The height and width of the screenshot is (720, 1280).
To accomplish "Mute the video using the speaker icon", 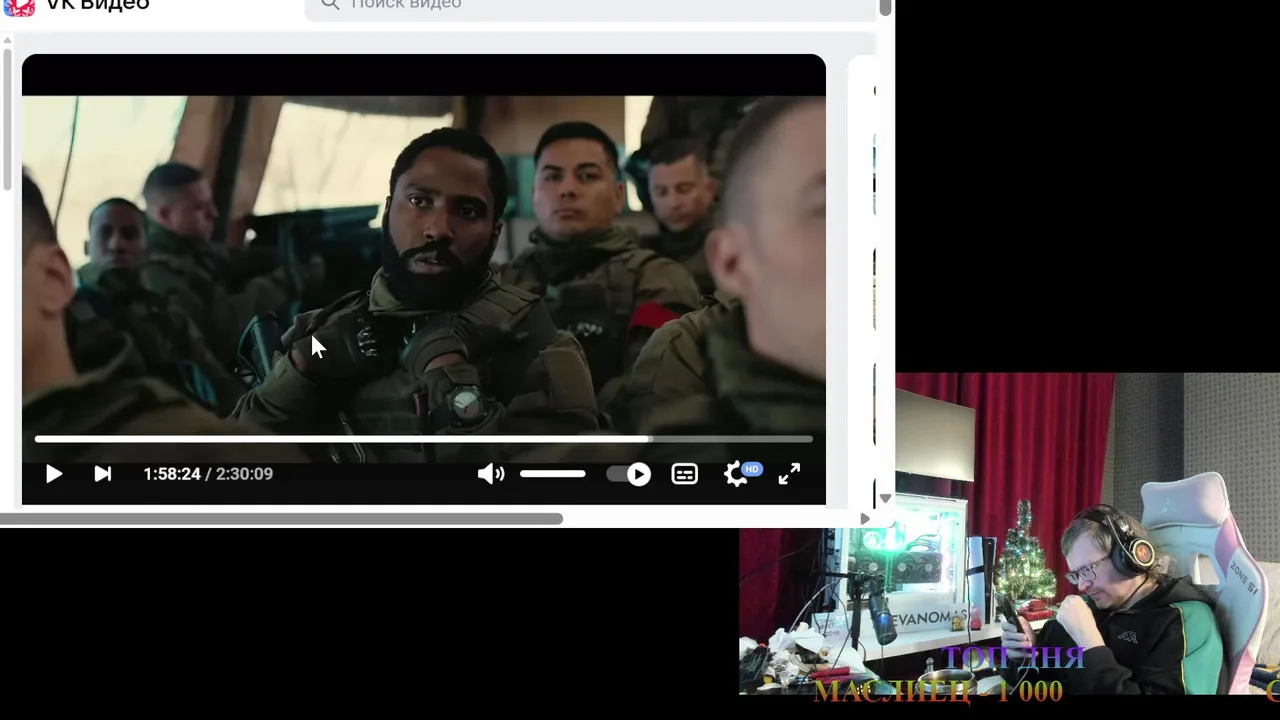I will pos(490,474).
